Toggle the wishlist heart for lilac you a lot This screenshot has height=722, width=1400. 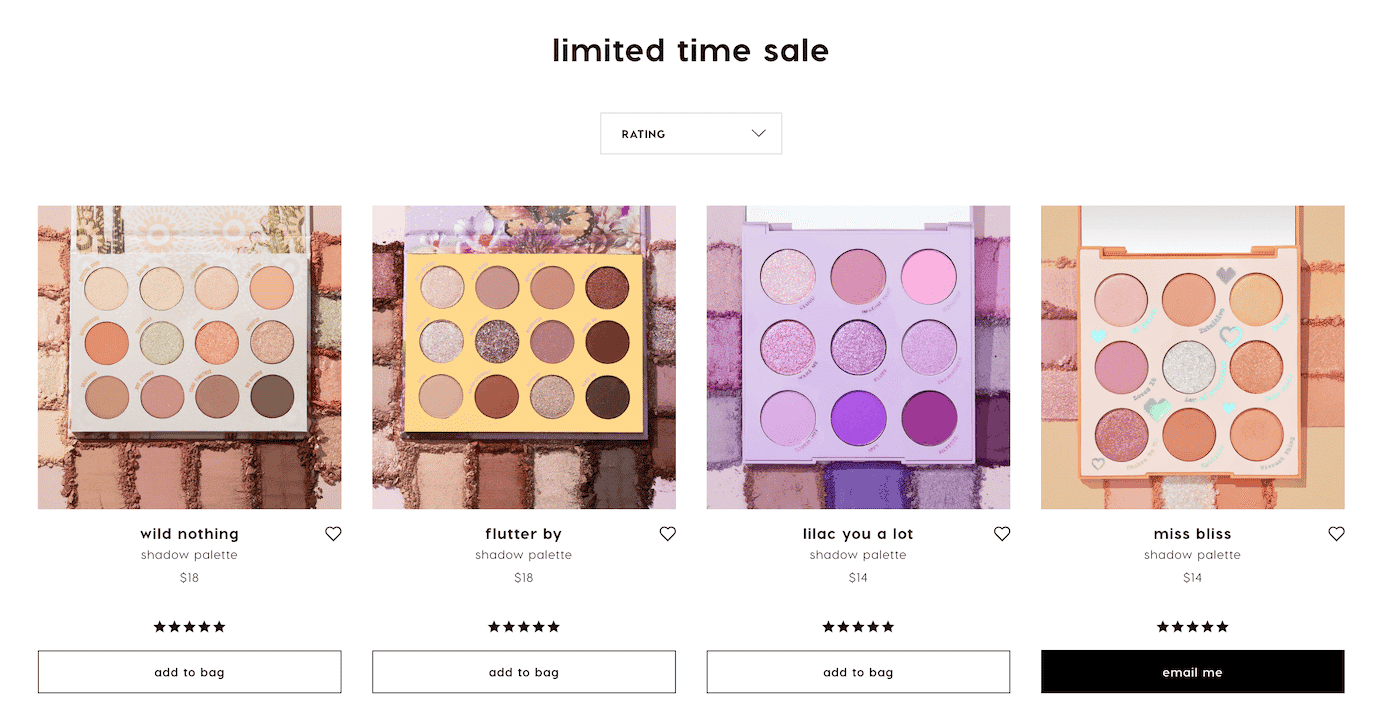point(1001,533)
